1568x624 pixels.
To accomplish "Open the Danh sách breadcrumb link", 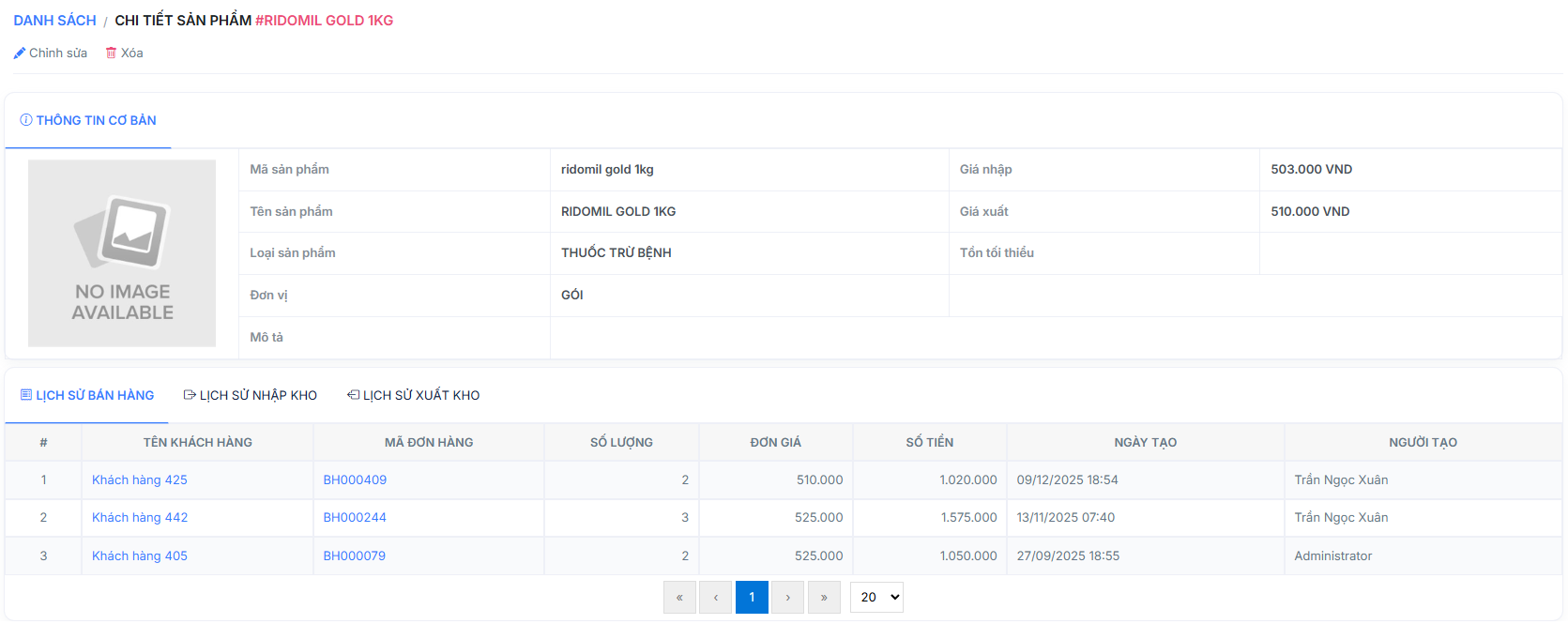I will (54, 21).
